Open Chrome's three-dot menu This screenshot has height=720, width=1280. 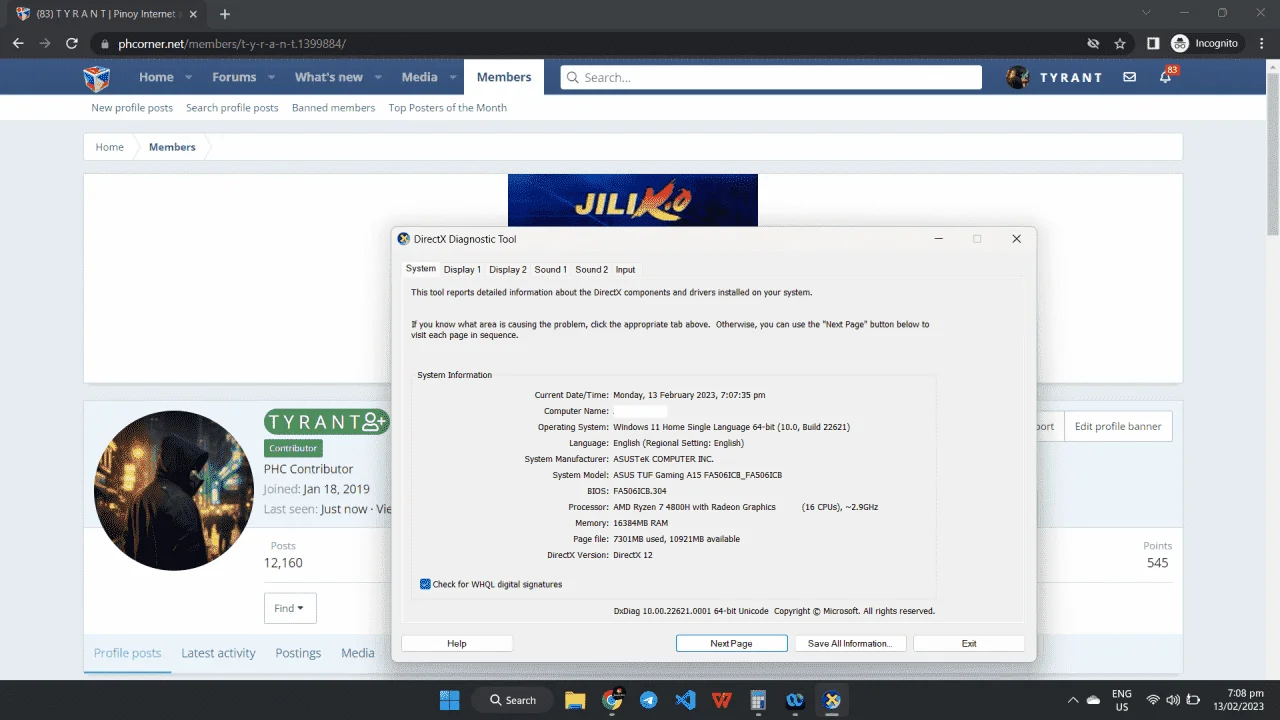1260,44
